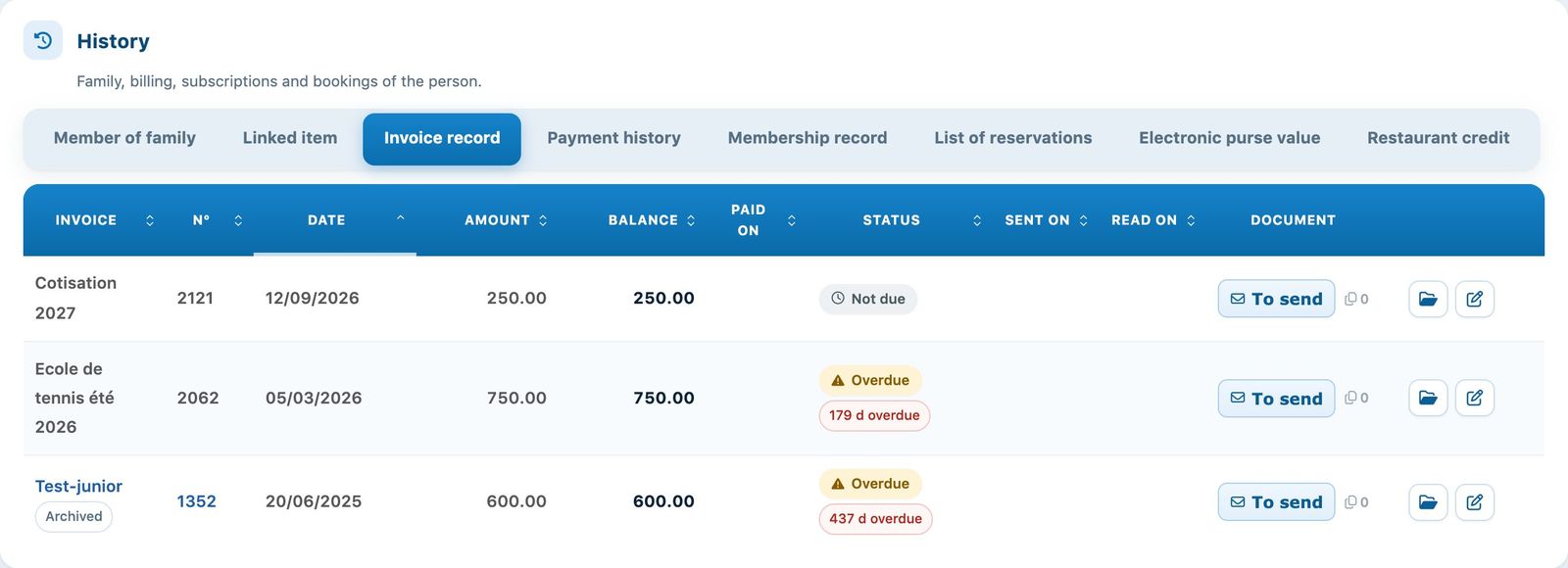
Task: Click invoice number 2121
Action: click(x=195, y=298)
